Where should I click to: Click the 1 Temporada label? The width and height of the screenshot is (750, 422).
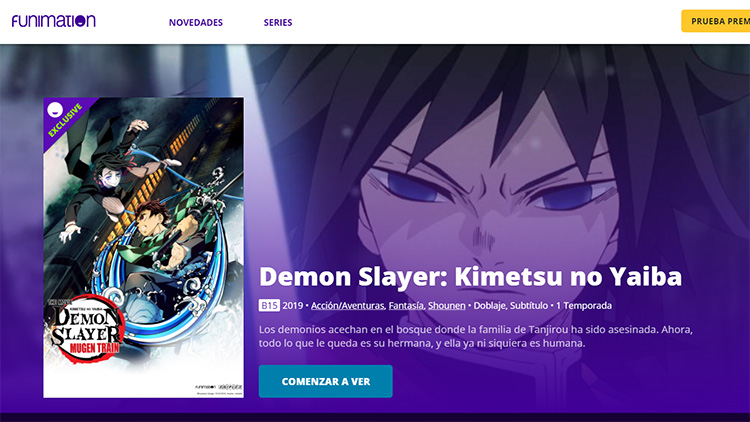[x=584, y=306]
